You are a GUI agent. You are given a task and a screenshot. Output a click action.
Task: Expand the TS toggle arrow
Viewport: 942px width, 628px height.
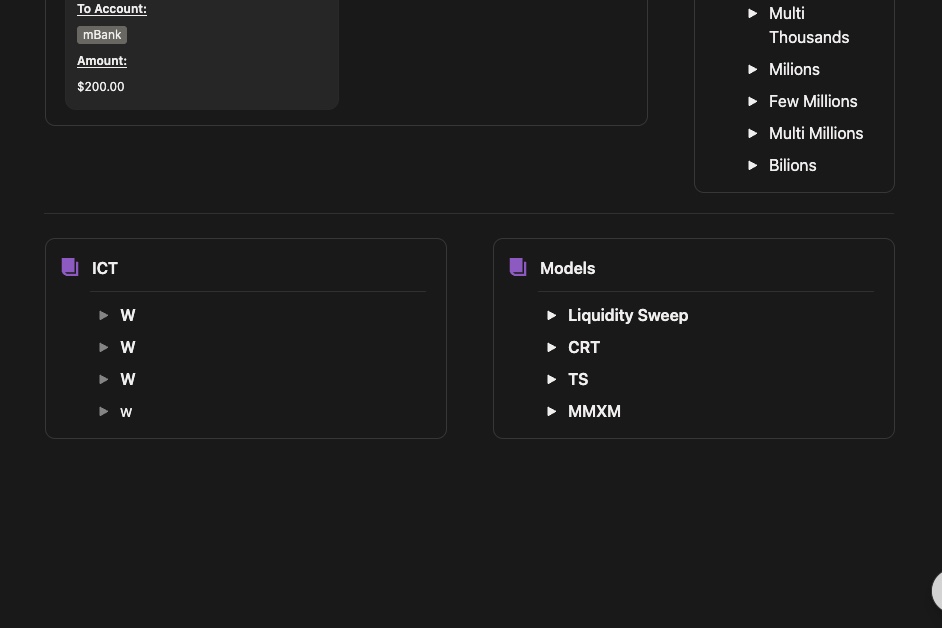click(x=552, y=379)
